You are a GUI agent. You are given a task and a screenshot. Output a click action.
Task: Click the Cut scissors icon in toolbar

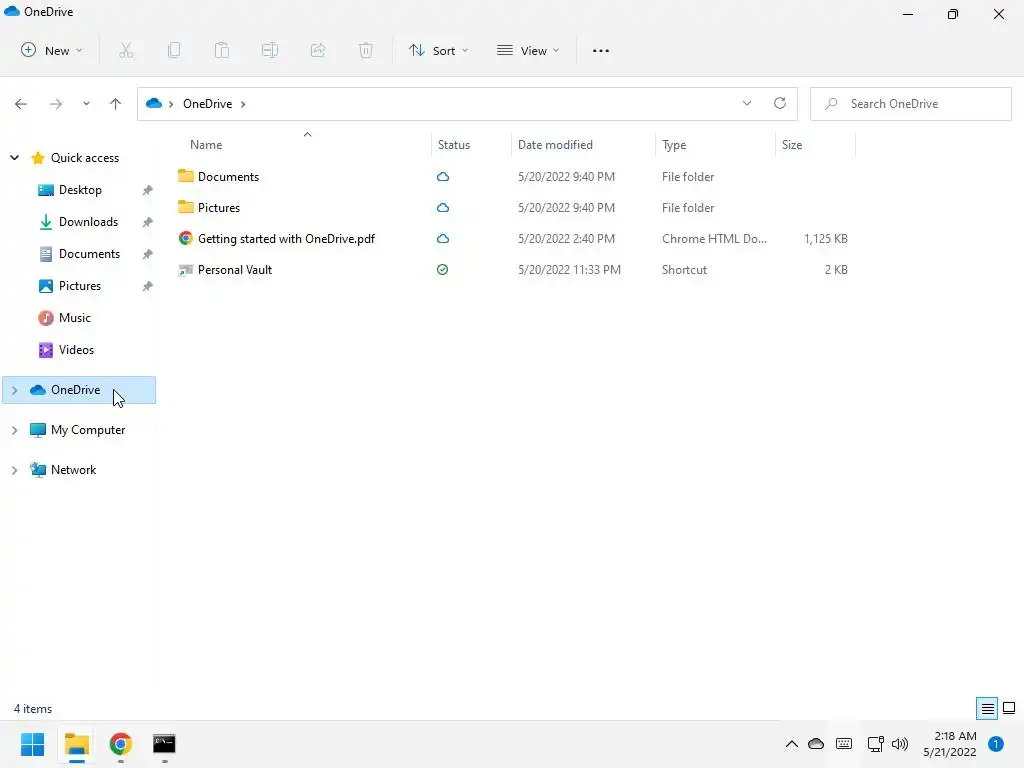coord(126,50)
